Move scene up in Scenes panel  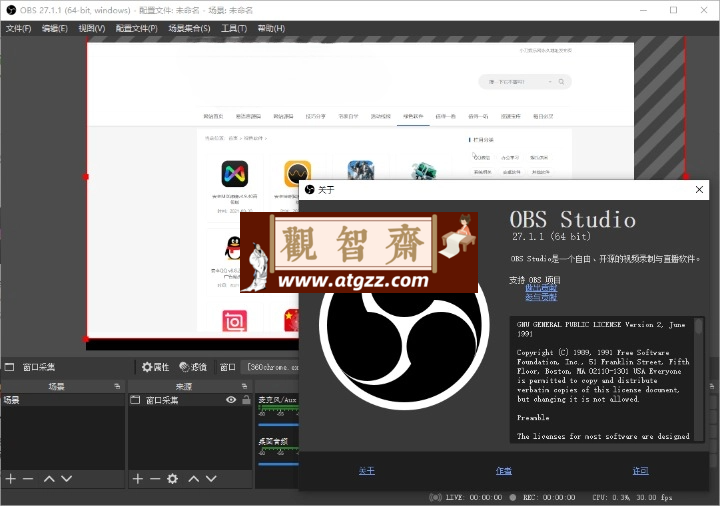pos(49,479)
